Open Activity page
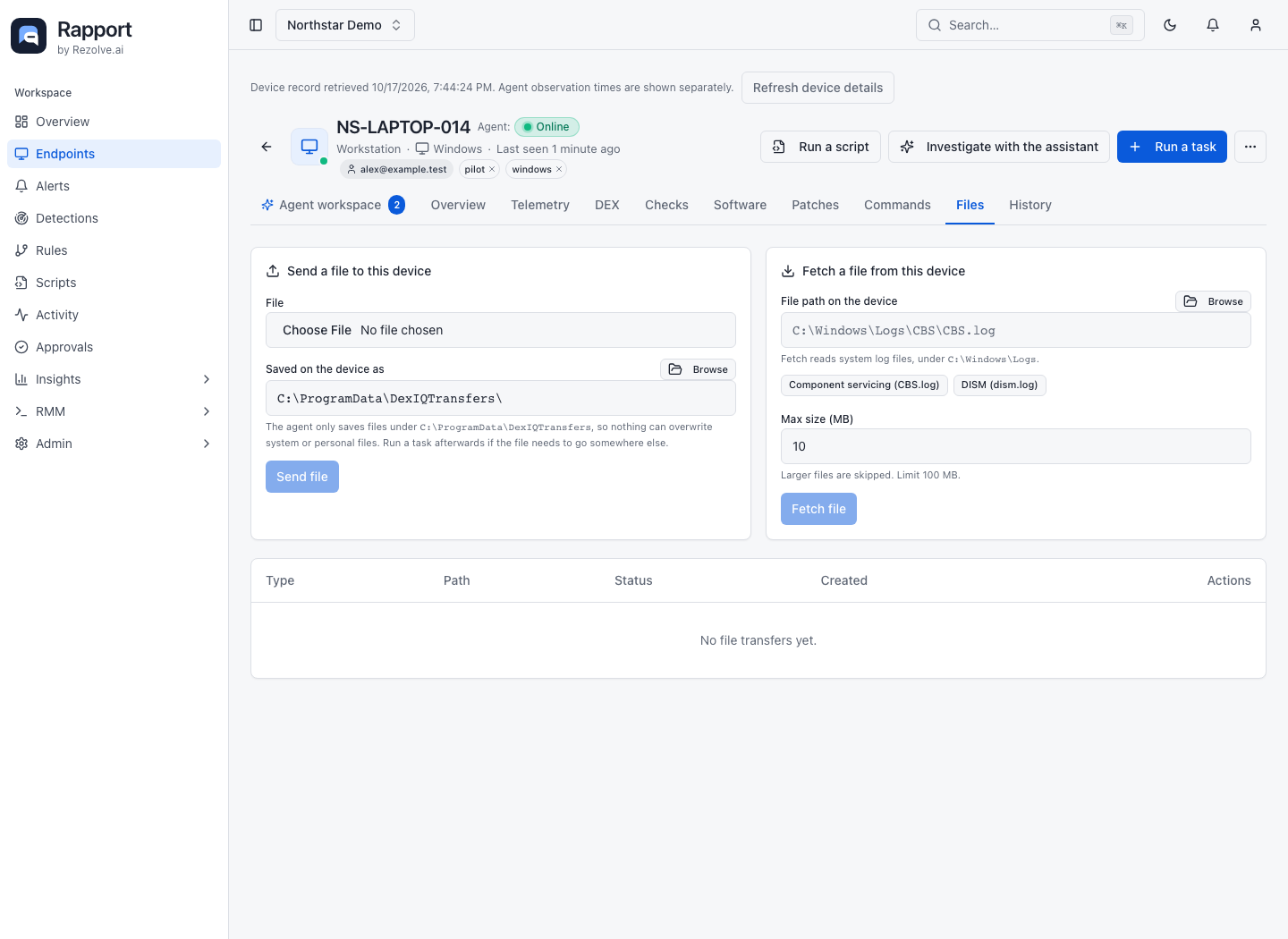Screen dimensions: 1288x939 coord(114,315)
